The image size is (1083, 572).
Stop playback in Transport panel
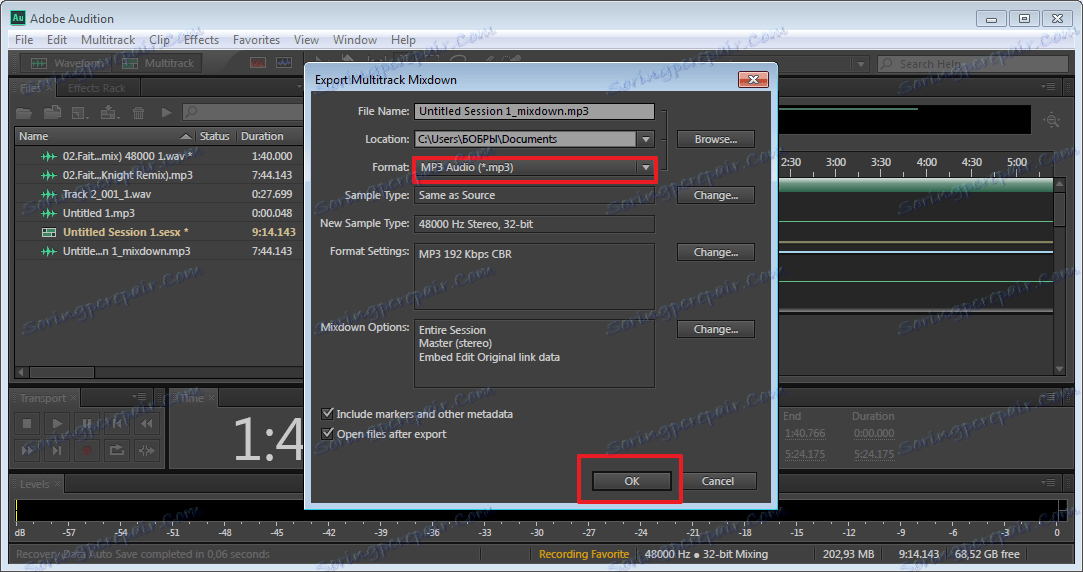coord(27,423)
